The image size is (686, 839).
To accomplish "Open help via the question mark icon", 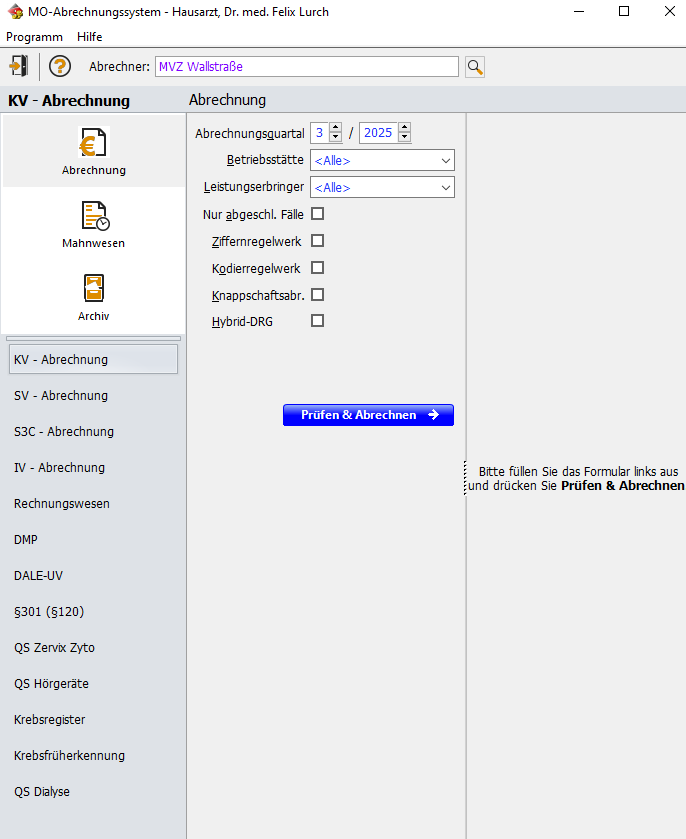I will click(x=60, y=66).
